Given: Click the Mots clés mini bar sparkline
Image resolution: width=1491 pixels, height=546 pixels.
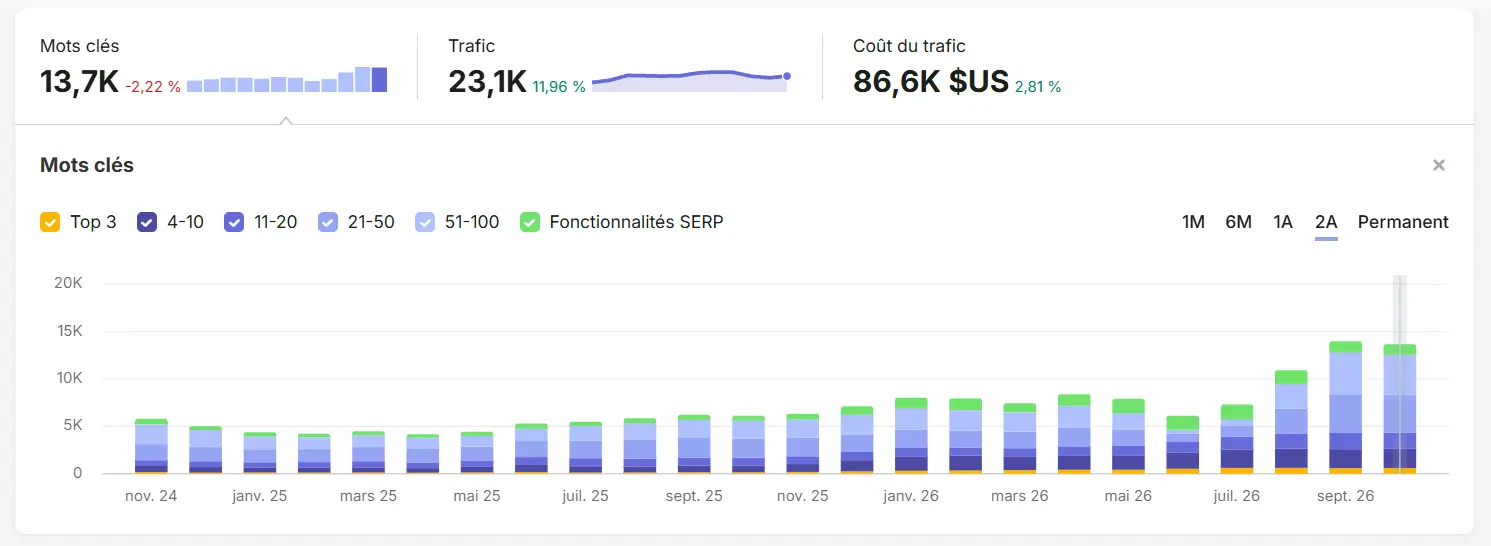Looking at the screenshot, I should pyautogui.click(x=287, y=79).
